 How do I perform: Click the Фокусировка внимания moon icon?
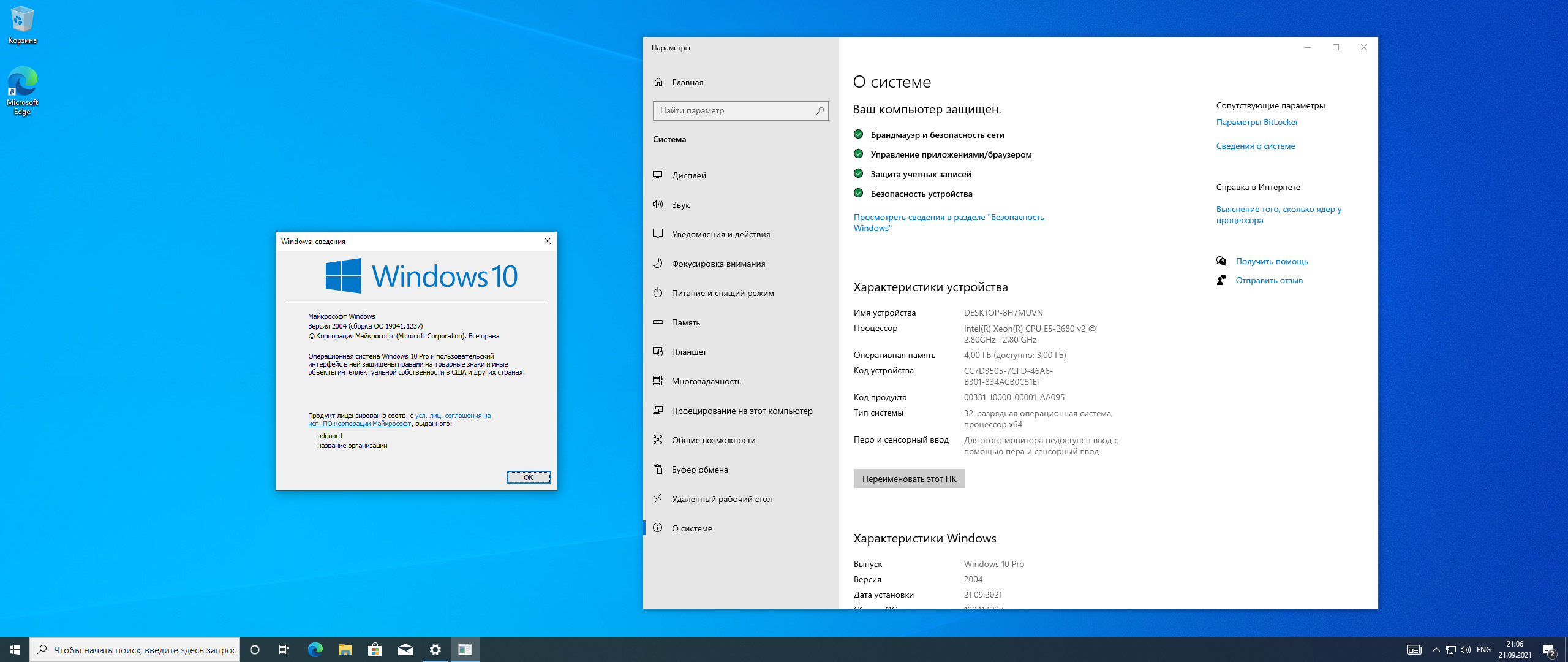[x=658, y=263]
